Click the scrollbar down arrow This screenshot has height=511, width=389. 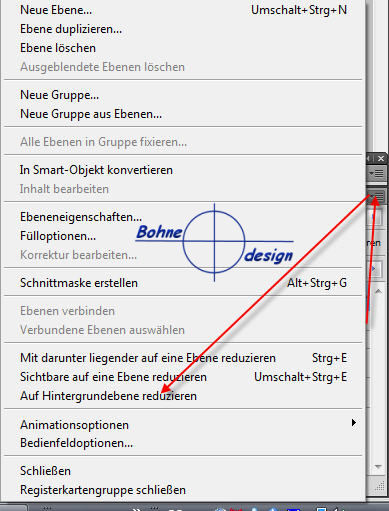[378, 467]
